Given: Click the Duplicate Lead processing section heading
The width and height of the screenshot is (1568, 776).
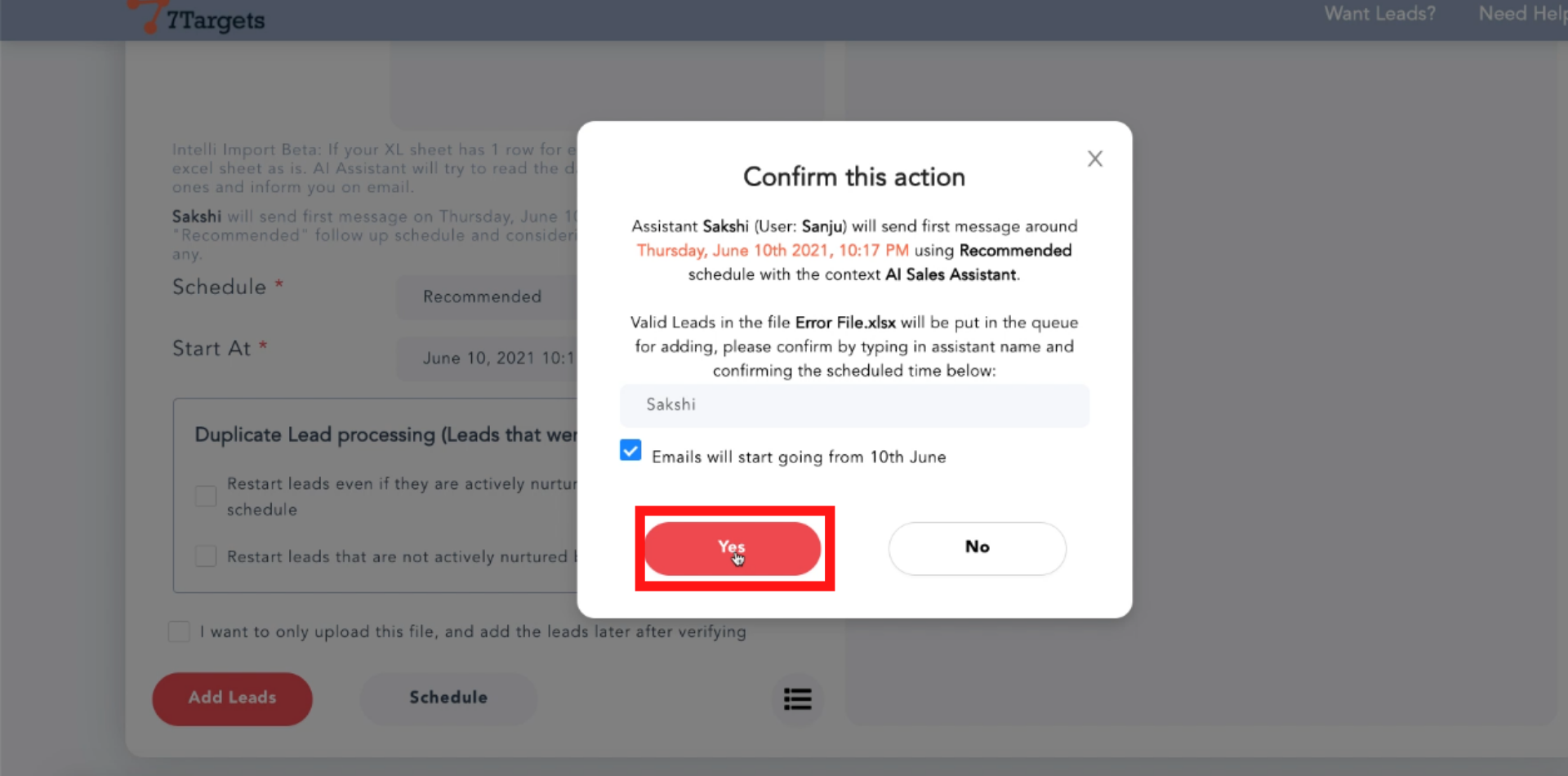Looking at the screenshot, I should click(x=386, y=435).
